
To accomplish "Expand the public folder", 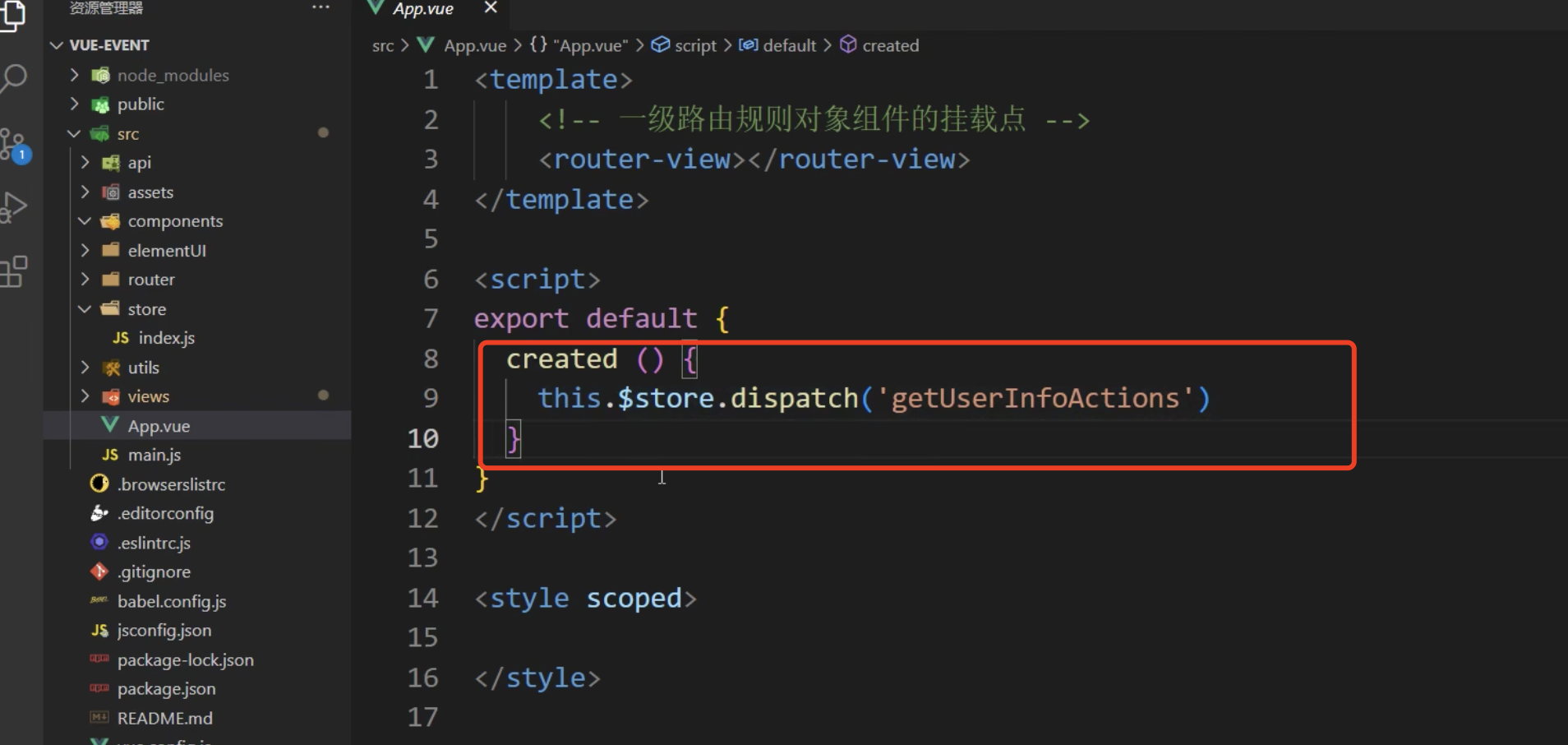I will [75, 104].
